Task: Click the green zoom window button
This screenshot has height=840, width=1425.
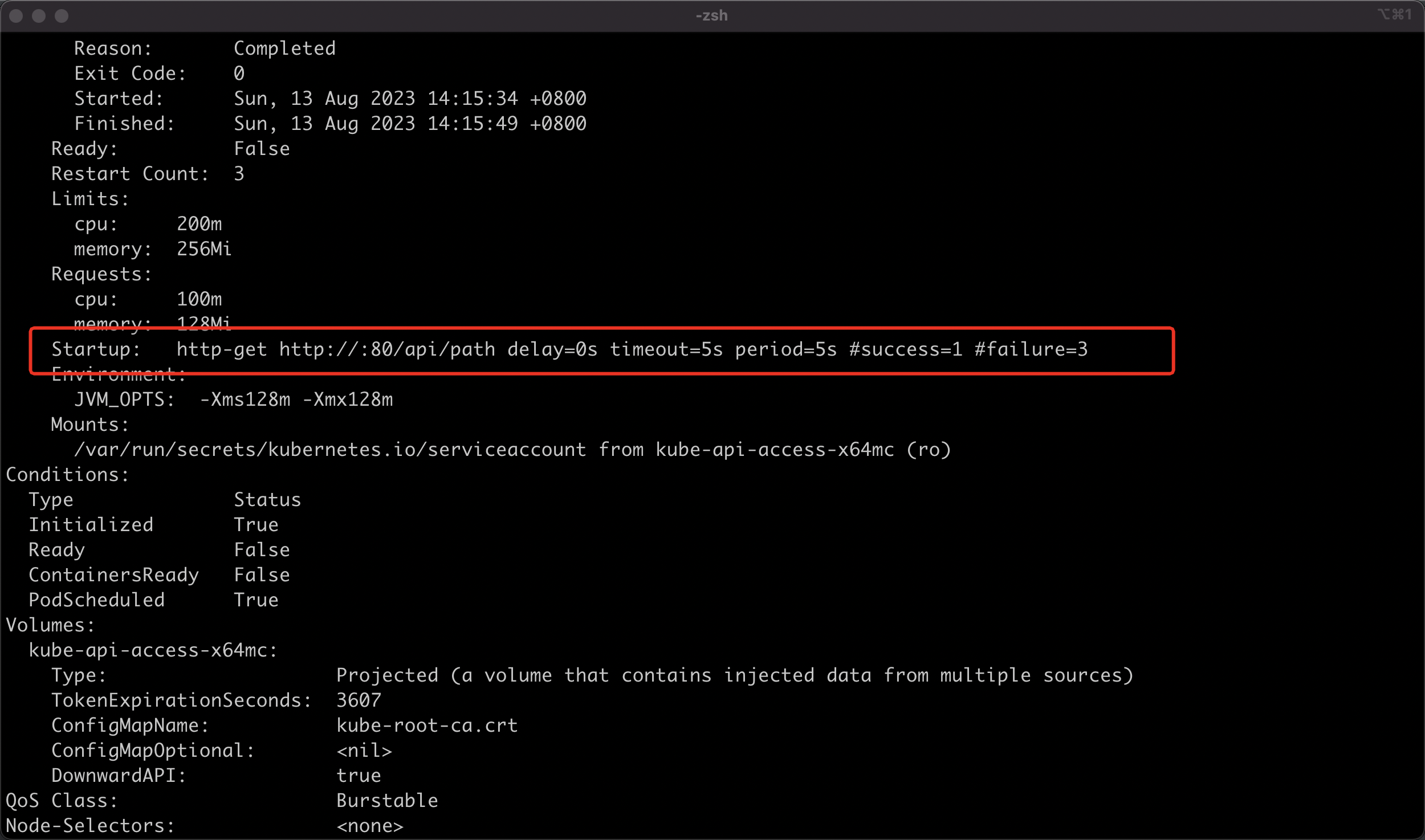Action: click(62, 16)
